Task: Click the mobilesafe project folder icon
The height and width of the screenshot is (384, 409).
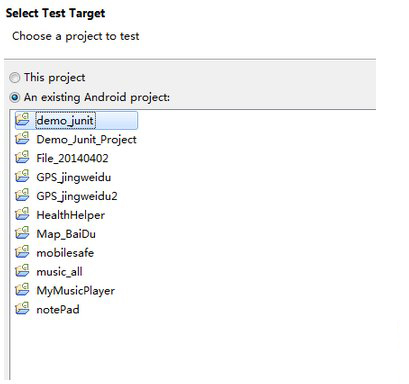Action: click(x=22, y=252)
